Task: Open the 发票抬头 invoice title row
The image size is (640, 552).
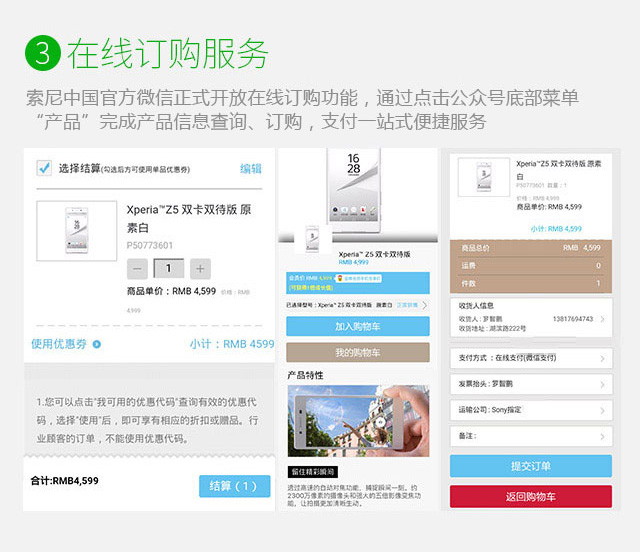Action: 530,384
